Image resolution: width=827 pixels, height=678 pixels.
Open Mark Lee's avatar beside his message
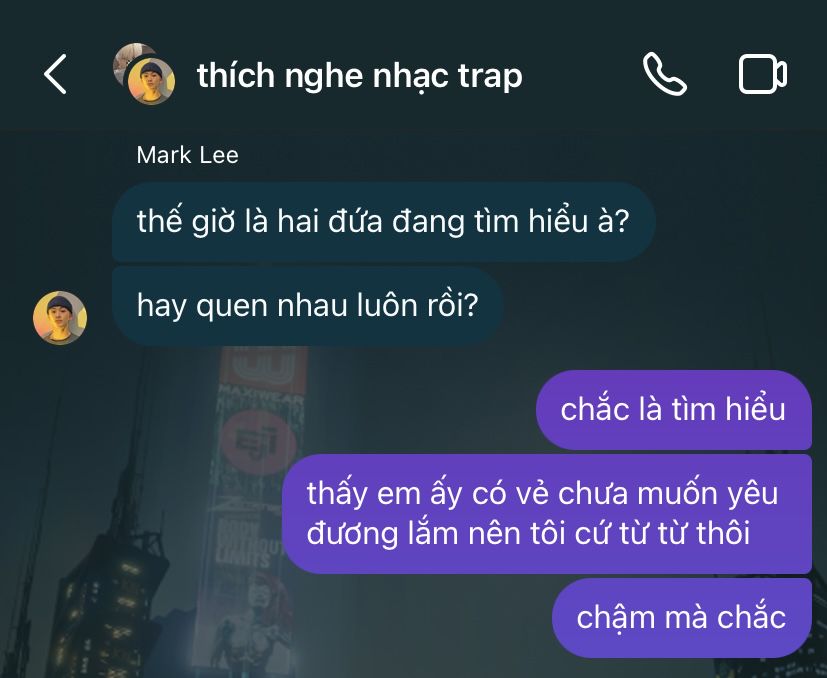(60, 318)
